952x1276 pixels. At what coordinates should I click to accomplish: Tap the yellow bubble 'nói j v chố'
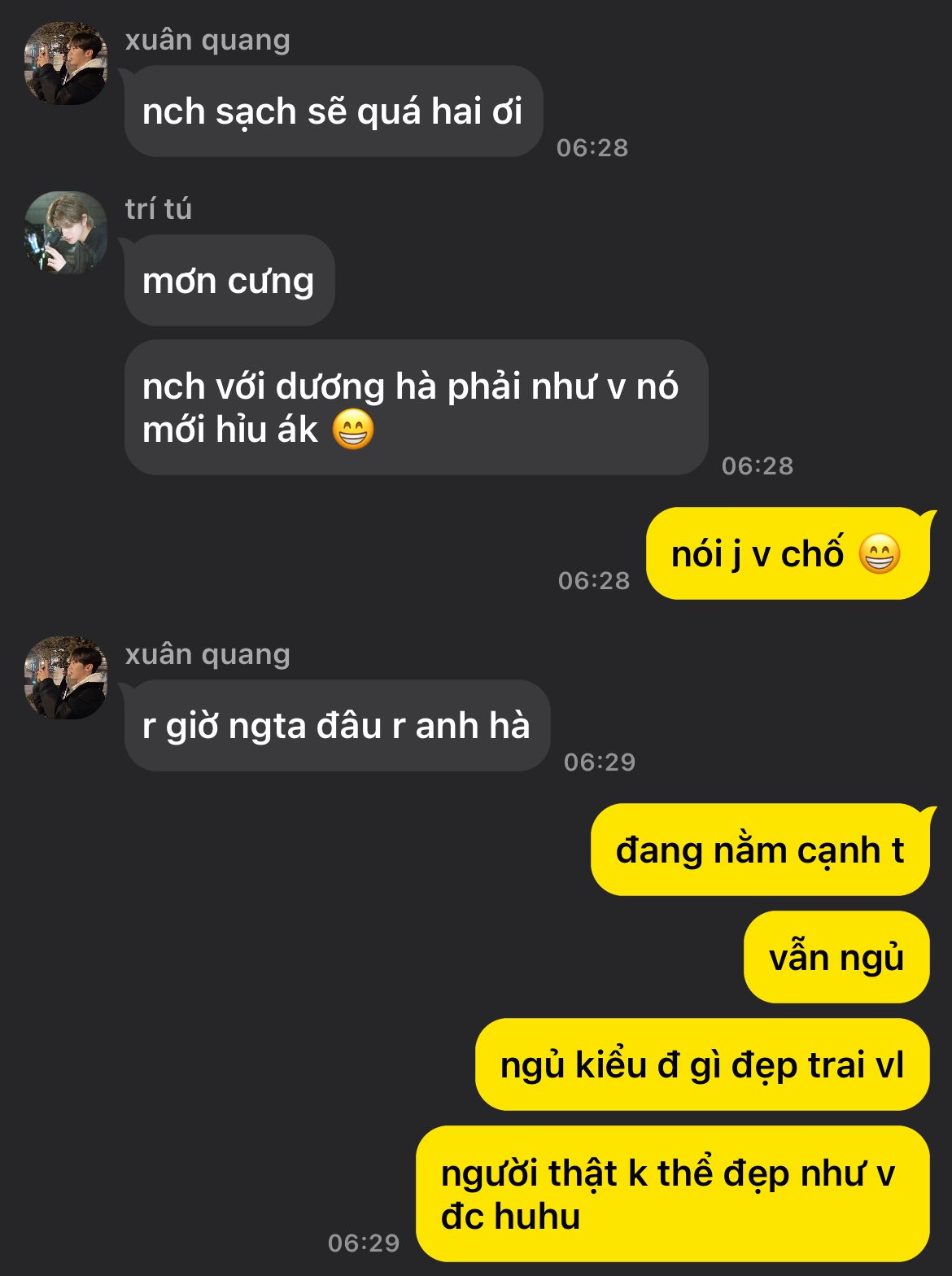point(788,553)
